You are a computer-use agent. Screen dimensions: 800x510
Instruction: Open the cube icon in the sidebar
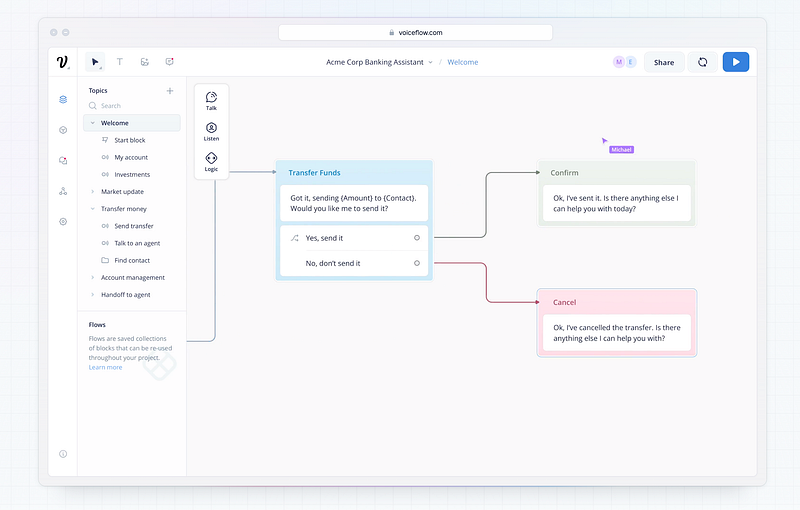pos(63,130)
